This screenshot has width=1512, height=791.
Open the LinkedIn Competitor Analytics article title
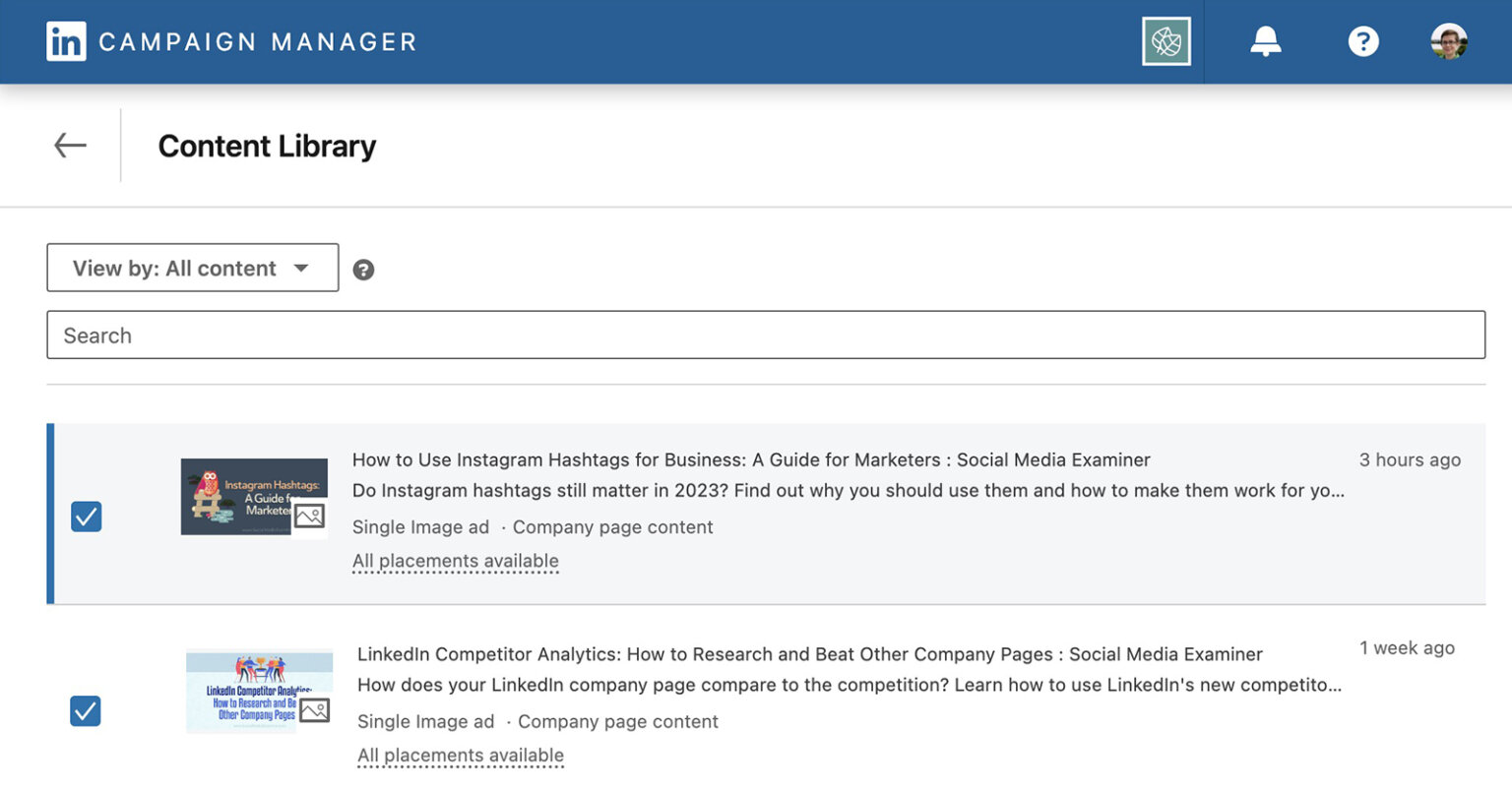807,653
